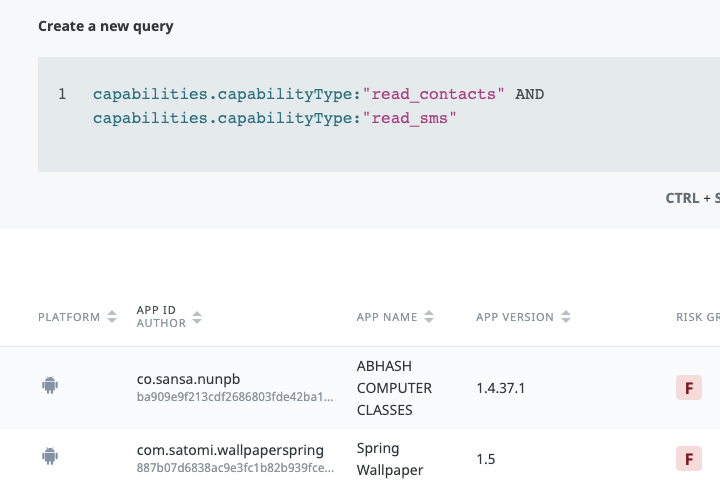The width and height of the screenshot is (720, 480).
Task: Click sort arrows beside App ID Author
Action: (x=197, y=317)
